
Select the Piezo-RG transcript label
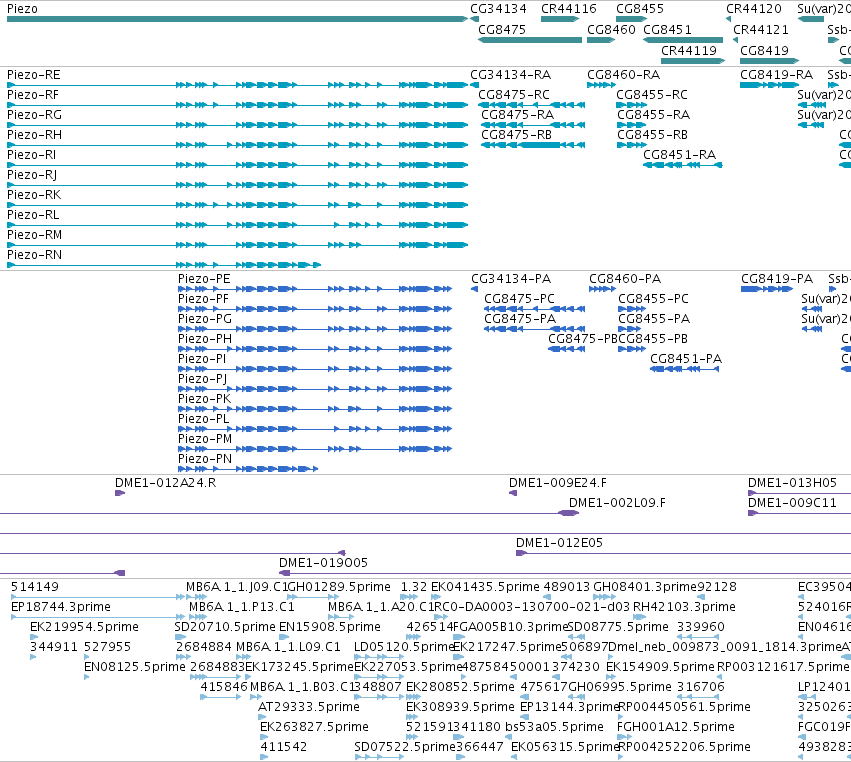pos(34,115)
